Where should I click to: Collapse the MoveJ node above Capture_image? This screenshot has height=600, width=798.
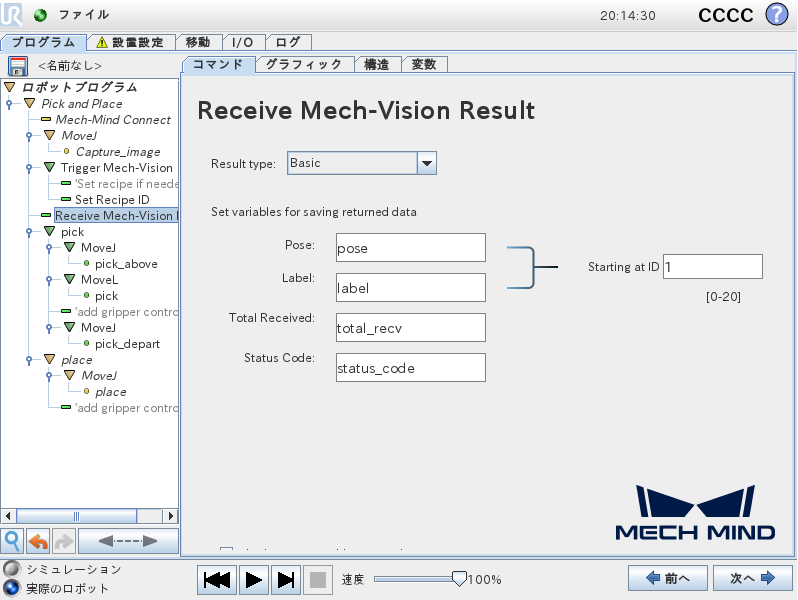click(49, 135)
